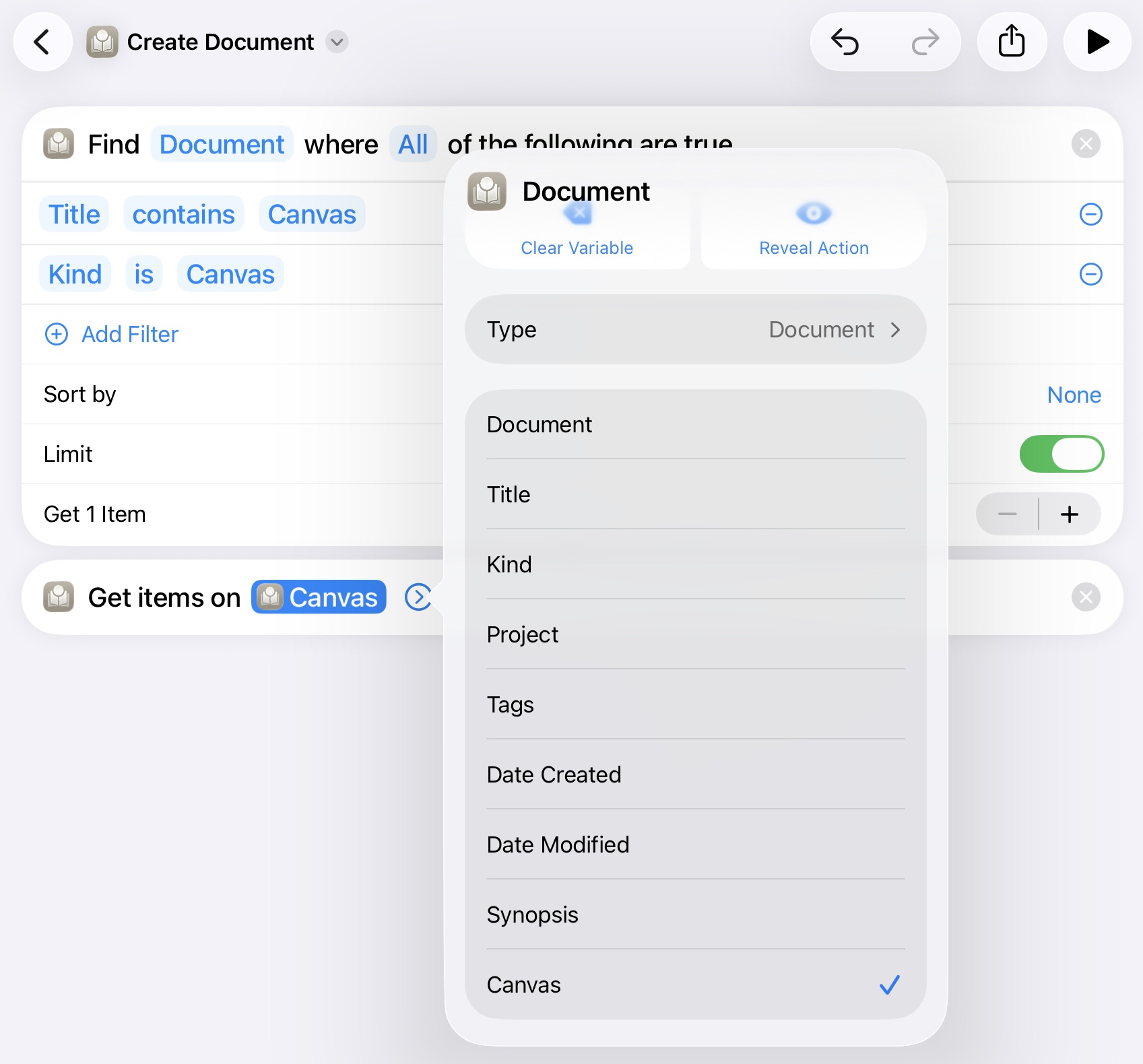
Task: Change the Kind filter property
Action: pos(75,274)
